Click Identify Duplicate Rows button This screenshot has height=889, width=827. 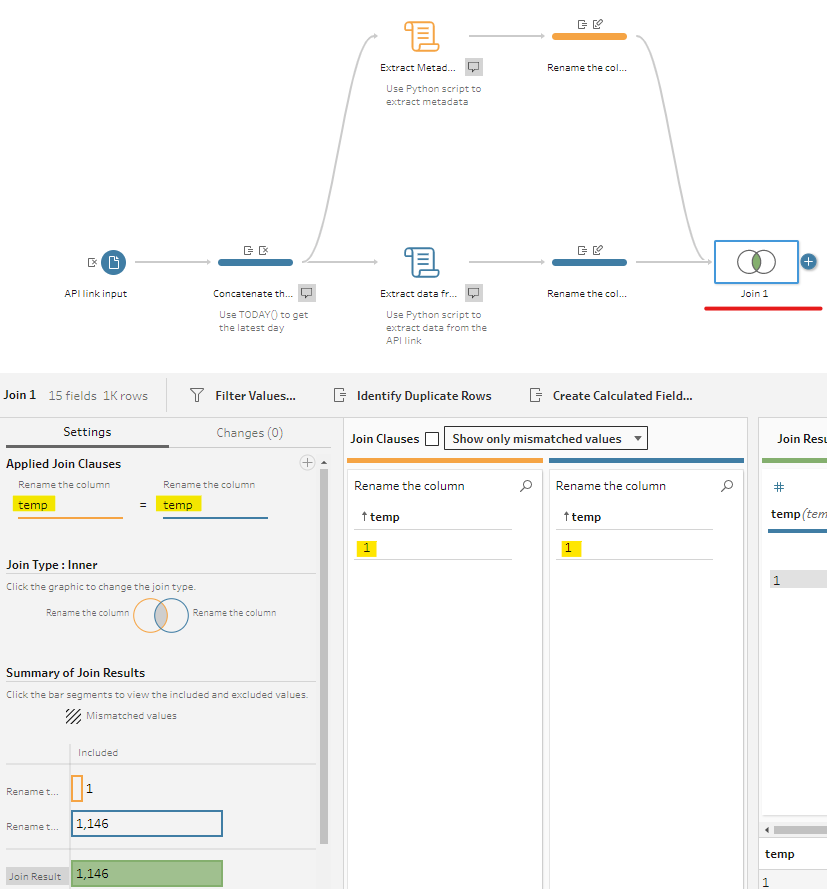click(x=413, y=396)
